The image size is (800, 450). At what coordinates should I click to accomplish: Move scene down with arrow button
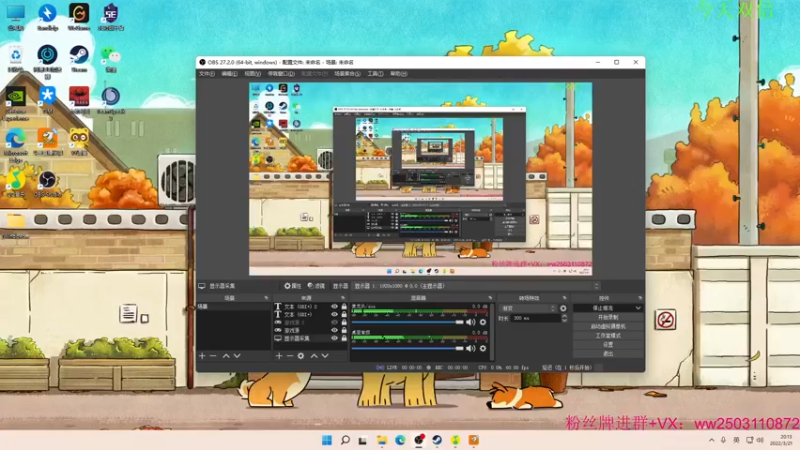coord(237,356)
